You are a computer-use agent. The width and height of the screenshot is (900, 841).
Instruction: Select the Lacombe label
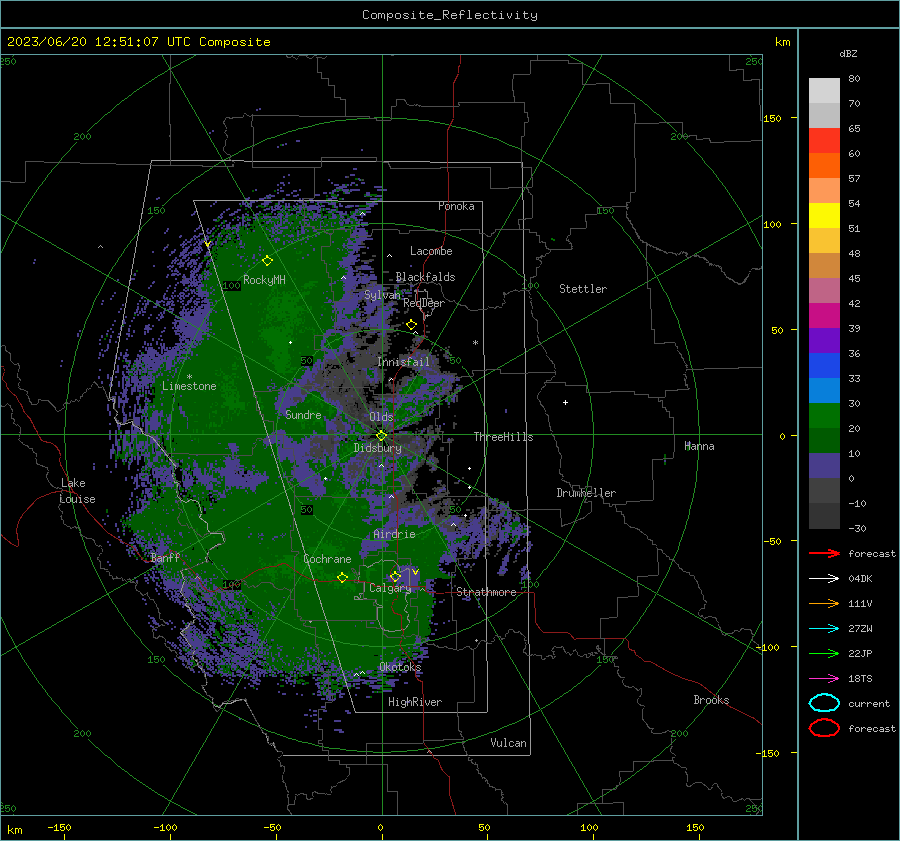(431, 251)
